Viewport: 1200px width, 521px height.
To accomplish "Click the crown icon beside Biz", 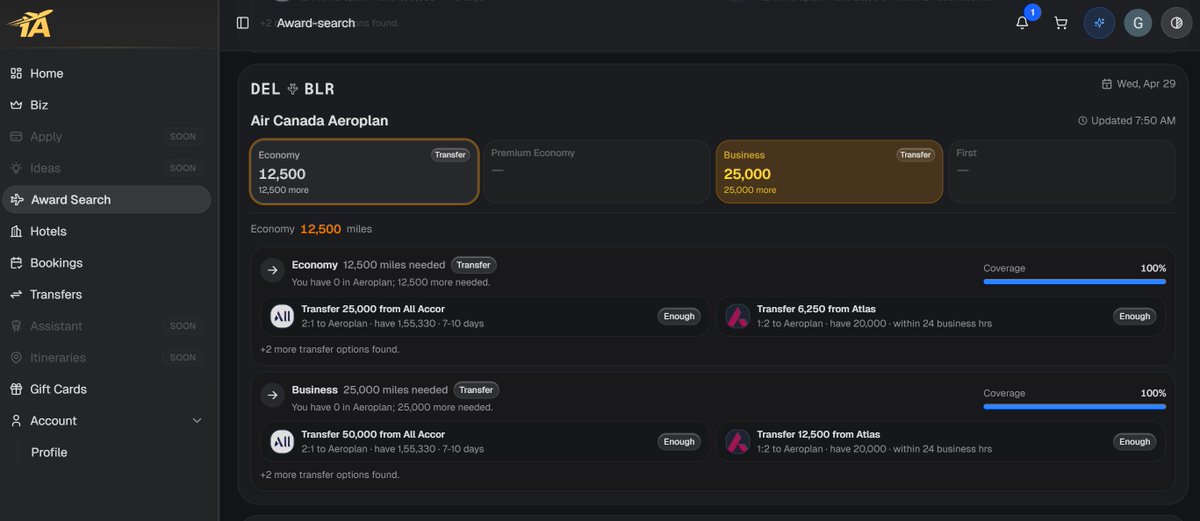I will coord(16,105).
